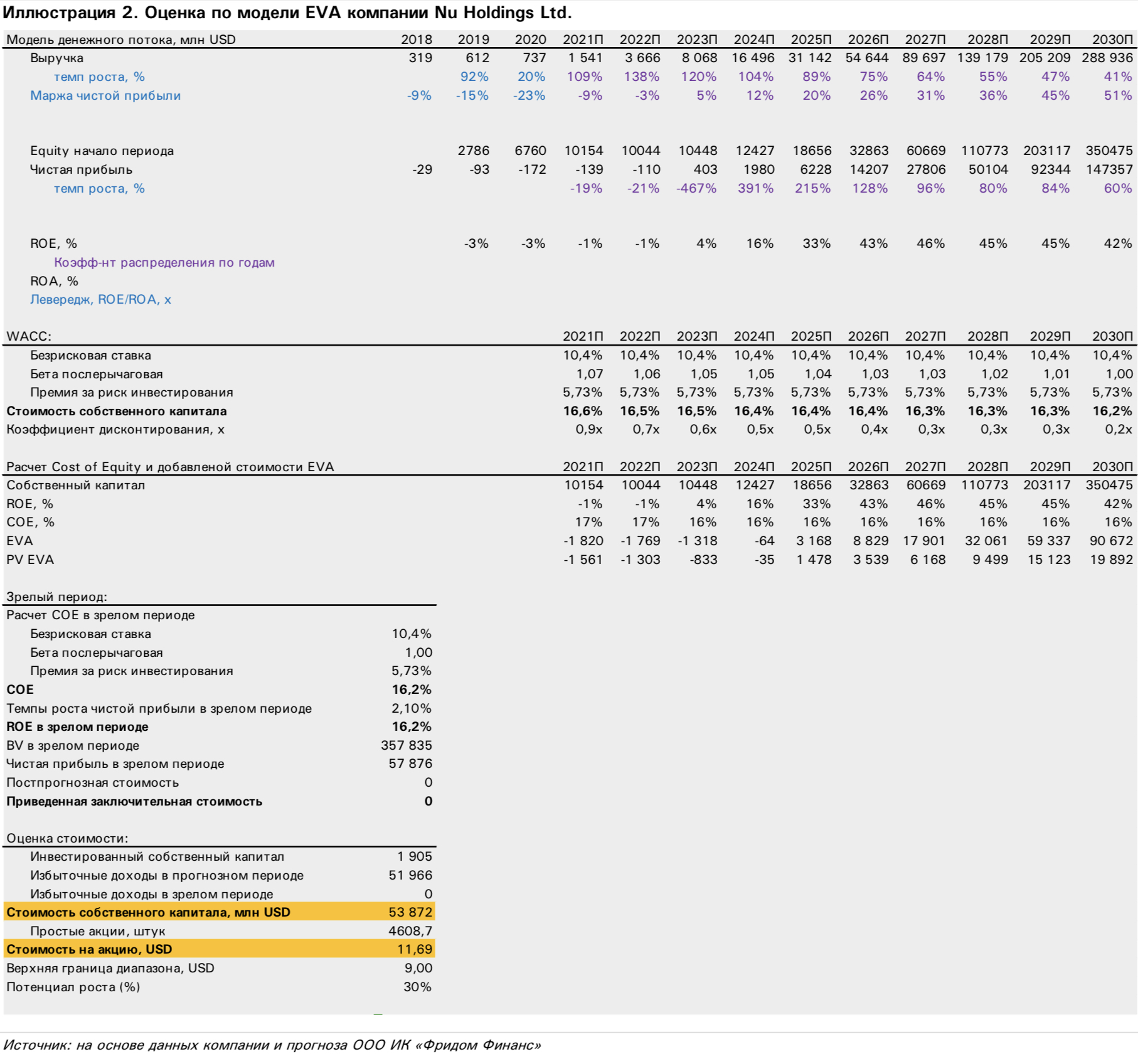The image size is (1138, 1064).
Task: Select upside potential value 30%
Action: pyautogui.click(x=417, y=987)
